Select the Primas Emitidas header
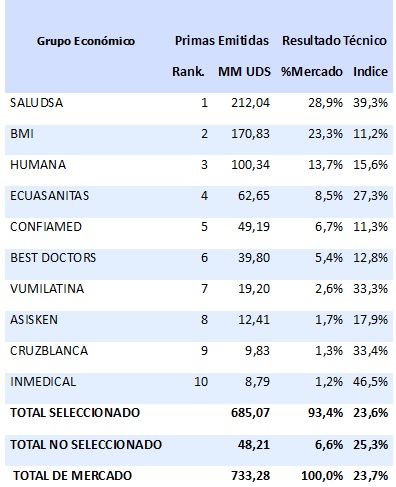This screenshot has width=396, height=487. (x=222, y=41)
